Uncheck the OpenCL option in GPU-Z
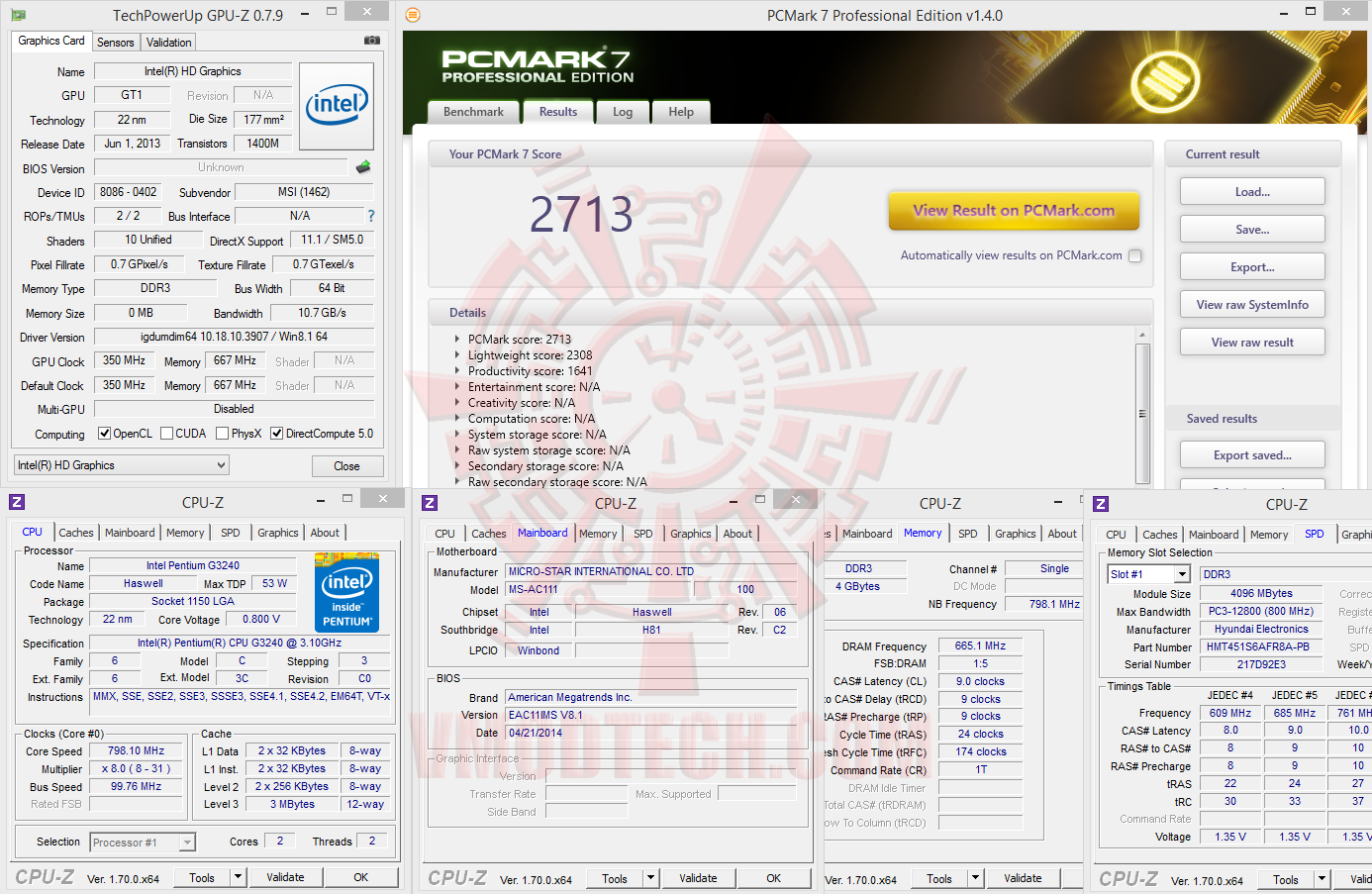Viewport: 1372px width, 894px height. [x=102, y=434]
